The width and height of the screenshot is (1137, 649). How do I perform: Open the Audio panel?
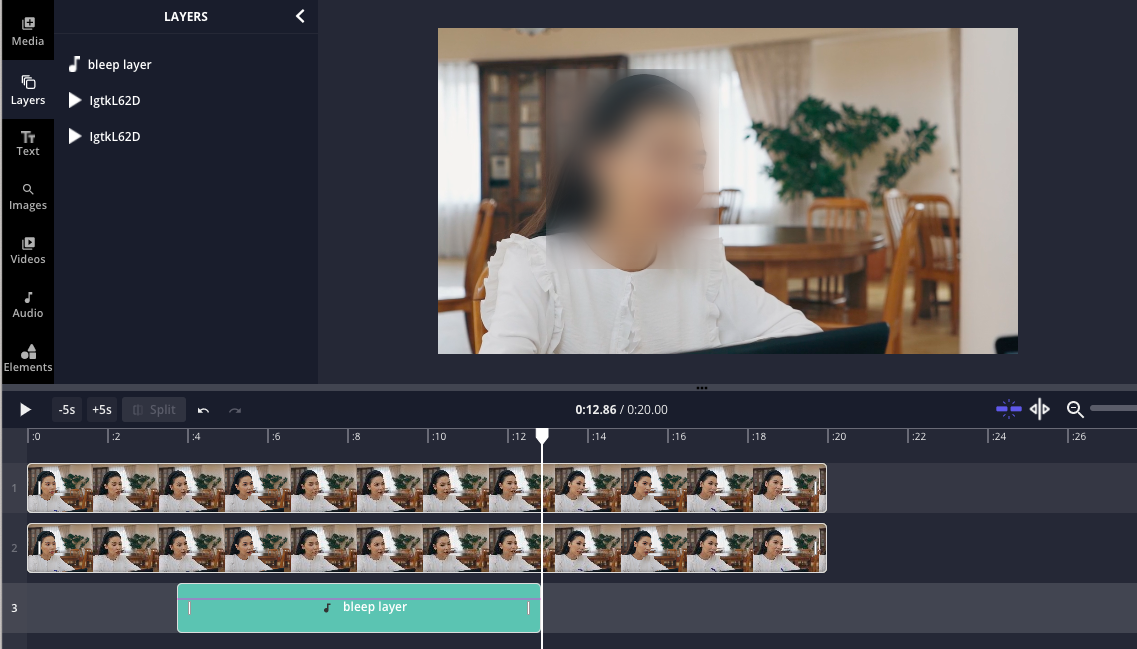point(27,304)
